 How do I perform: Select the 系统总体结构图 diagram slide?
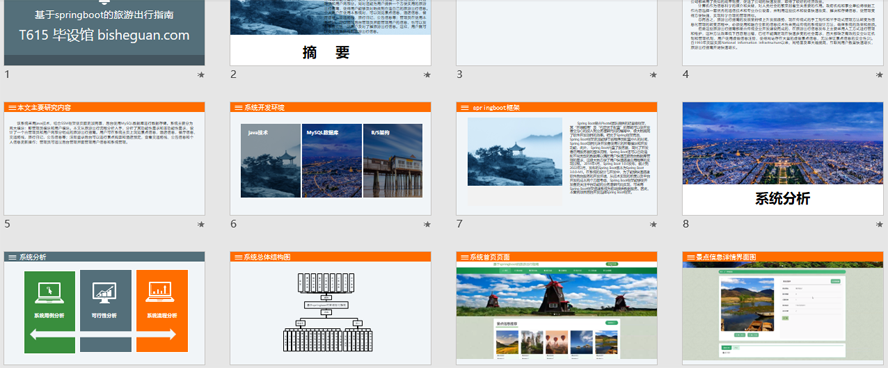pyautogui.click(x=331, y=309)
